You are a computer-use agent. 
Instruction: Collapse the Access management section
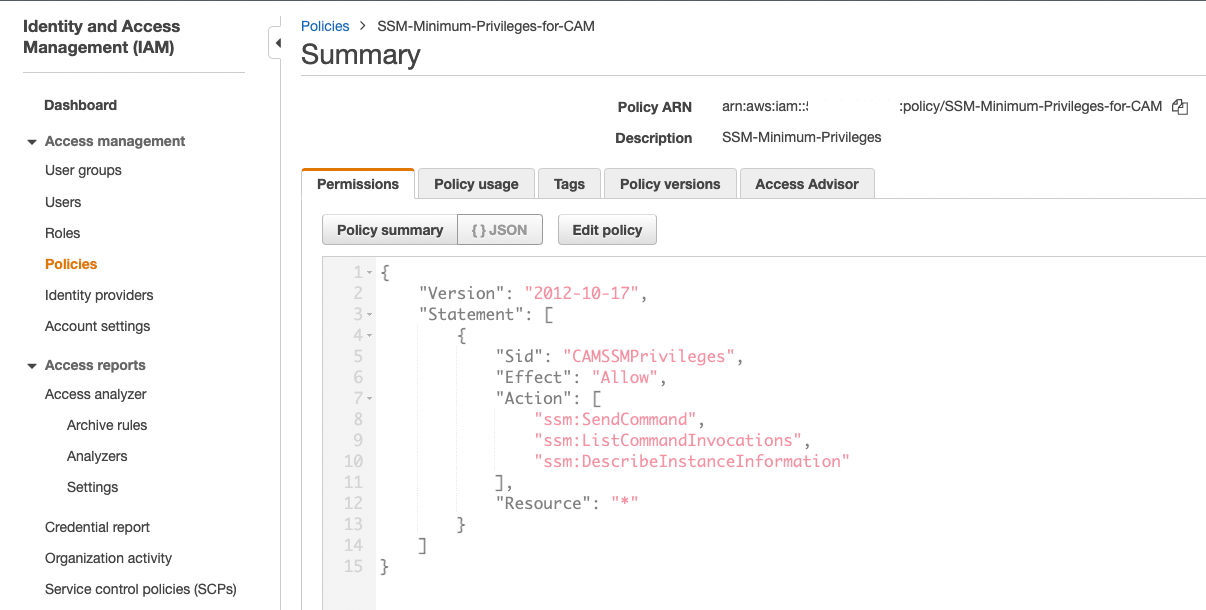(31, 141)
